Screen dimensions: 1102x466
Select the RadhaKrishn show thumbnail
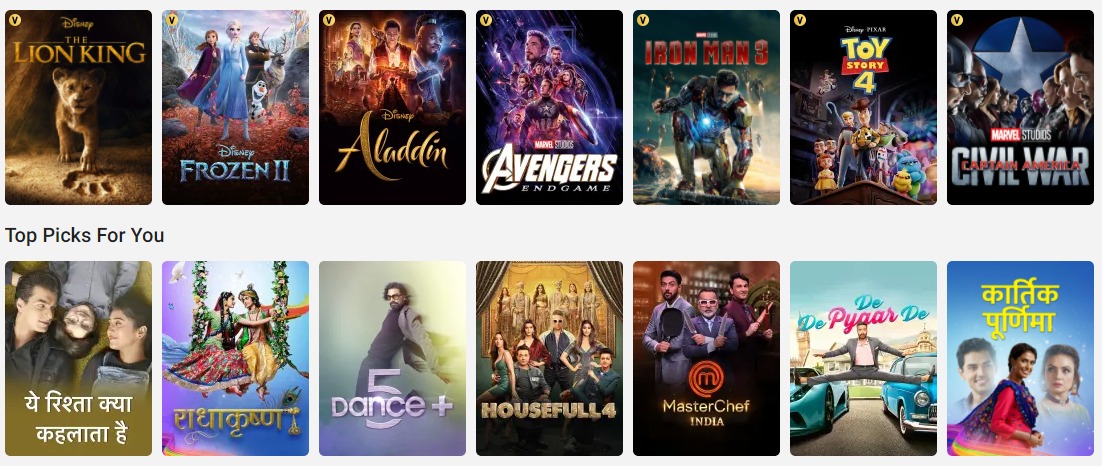235,358
